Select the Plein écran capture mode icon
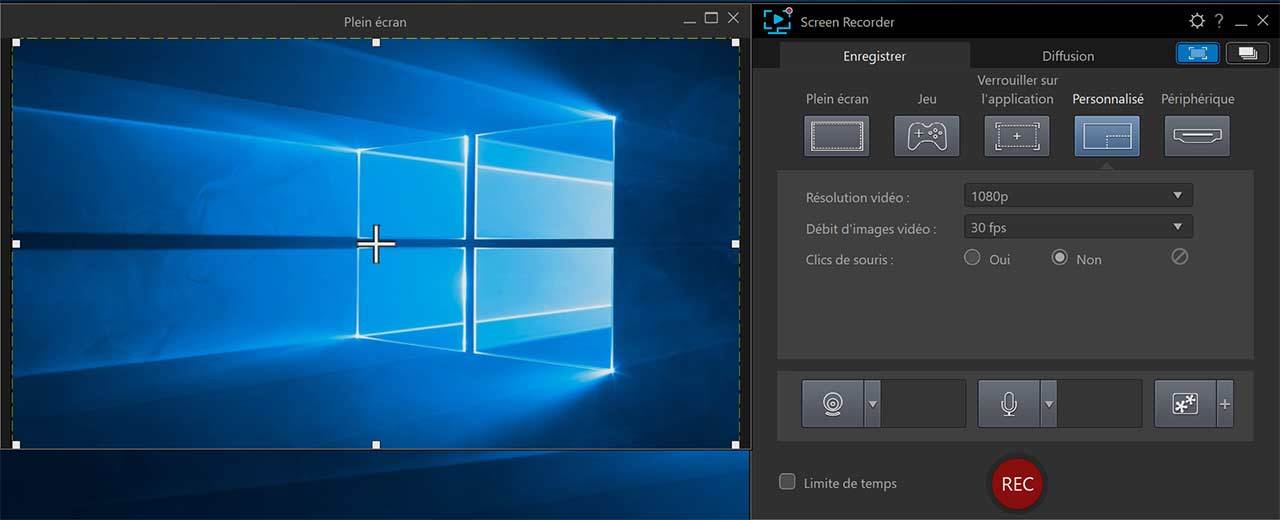1280x520 pixels. pyautogui.click(x=836, y=136)
